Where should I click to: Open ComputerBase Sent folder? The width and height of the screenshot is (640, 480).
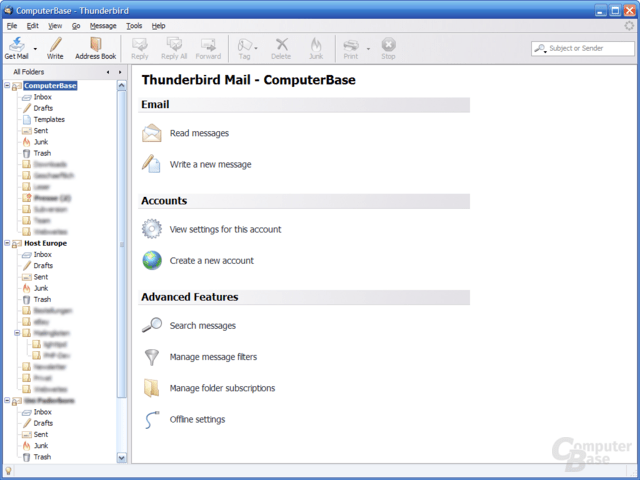pyautogui.click(x=40, y=131)
